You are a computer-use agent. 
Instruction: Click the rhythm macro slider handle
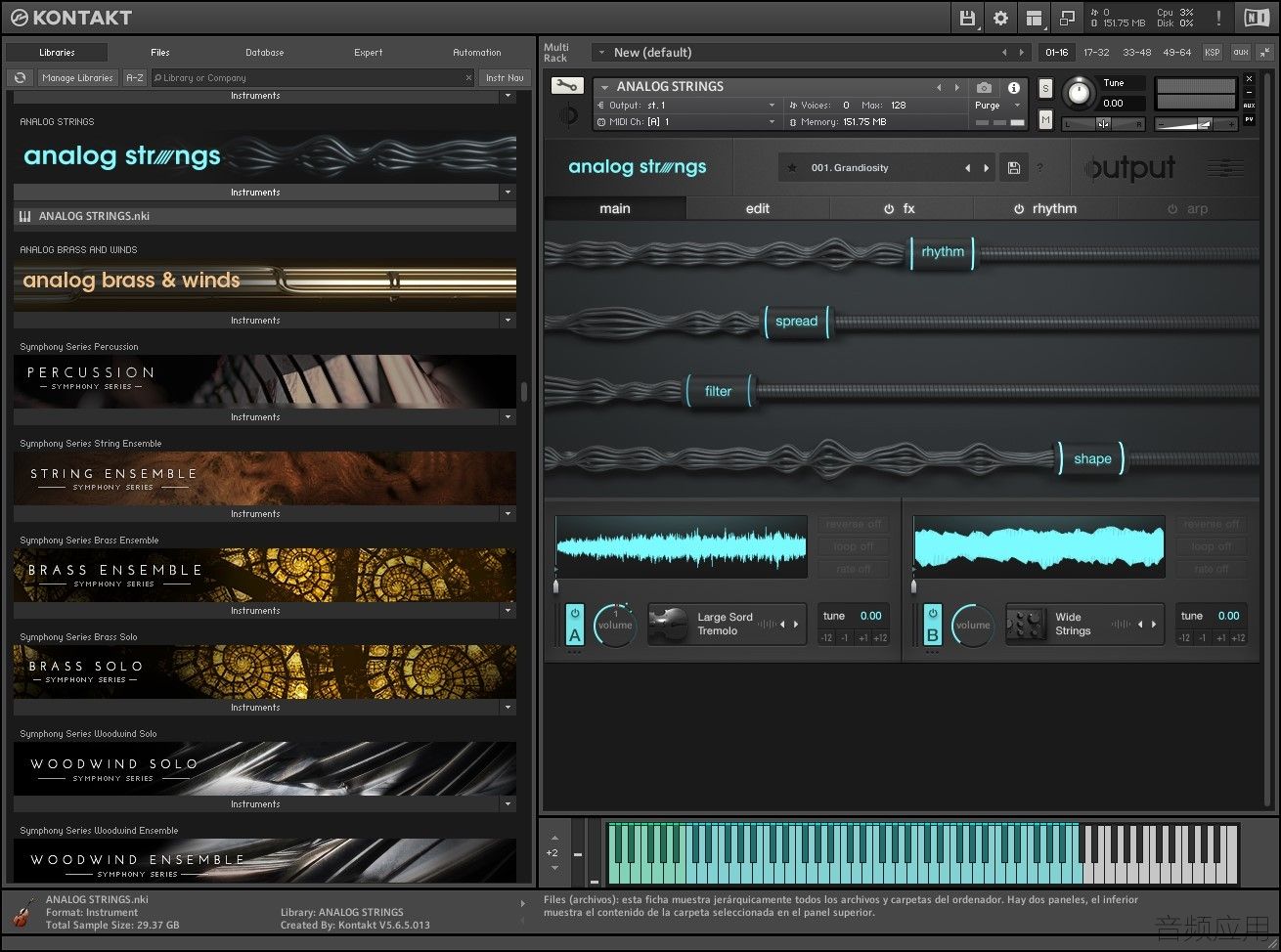pos(943,252)
